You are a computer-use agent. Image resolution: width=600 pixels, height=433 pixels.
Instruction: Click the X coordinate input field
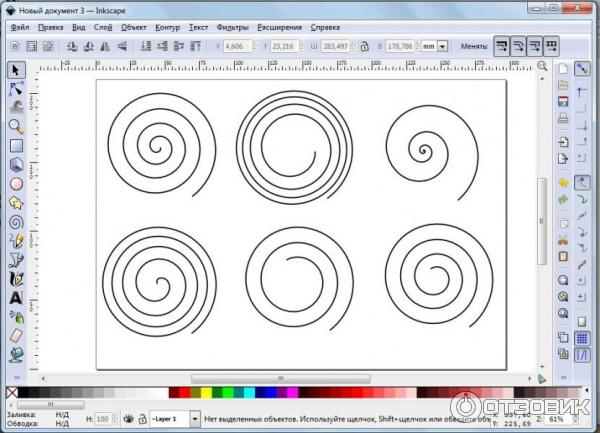(237, 46)
